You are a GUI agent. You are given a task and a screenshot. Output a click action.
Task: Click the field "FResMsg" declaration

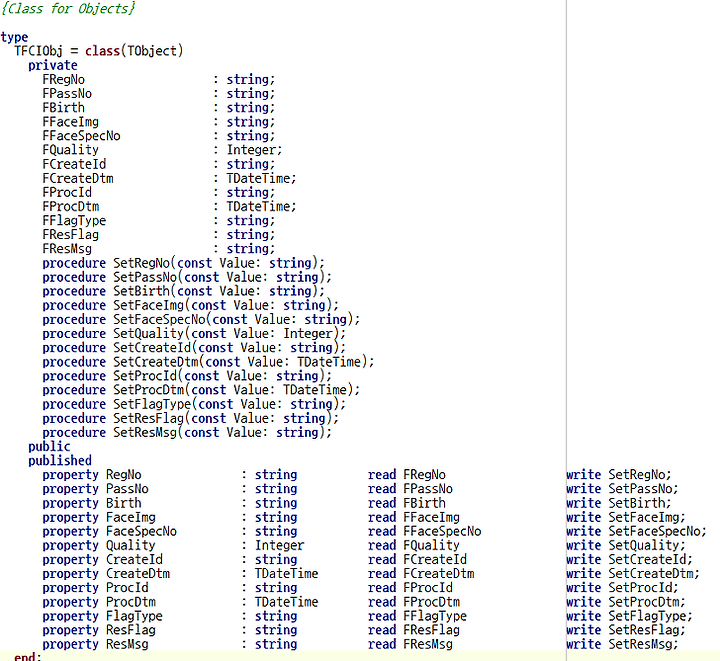pyautogui.click(x=67, y=249)
